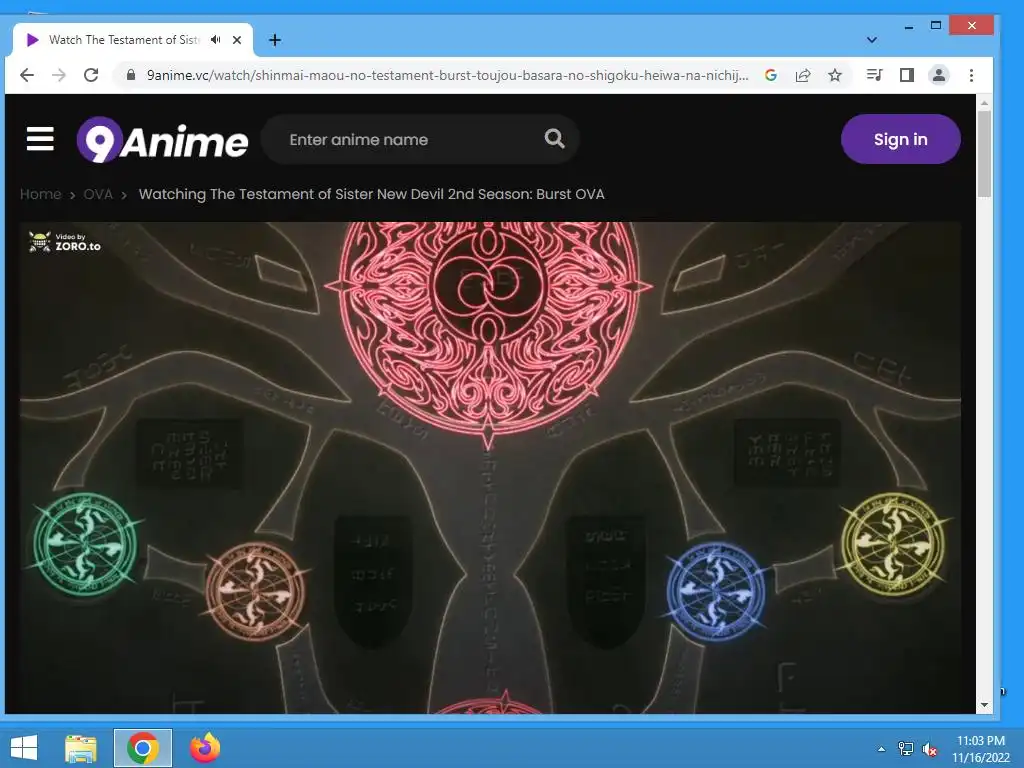Go to Home breadcrumb link

click(x=40, y=194)
